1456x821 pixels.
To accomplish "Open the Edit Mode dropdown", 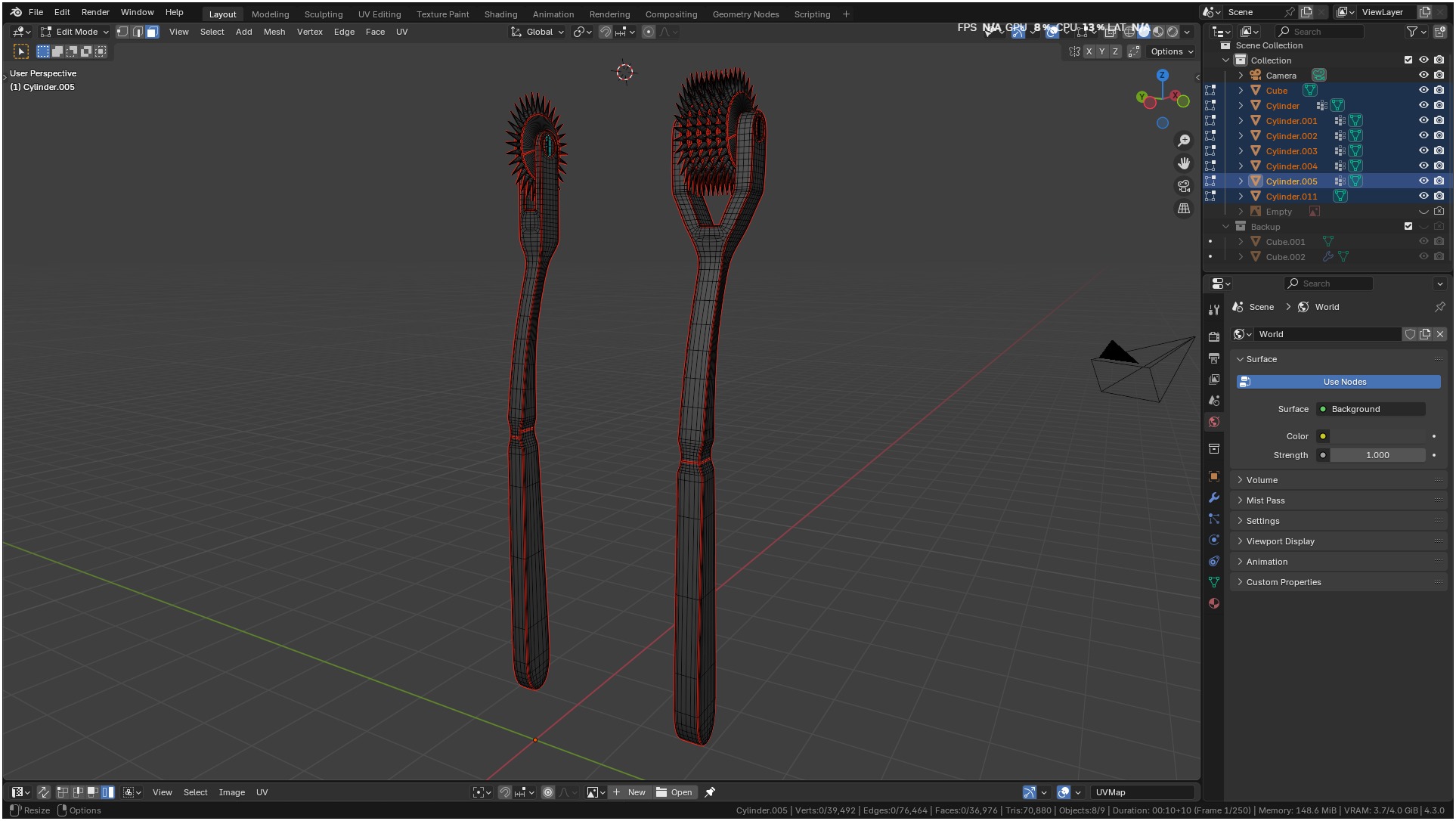I will tap(76, 32).
